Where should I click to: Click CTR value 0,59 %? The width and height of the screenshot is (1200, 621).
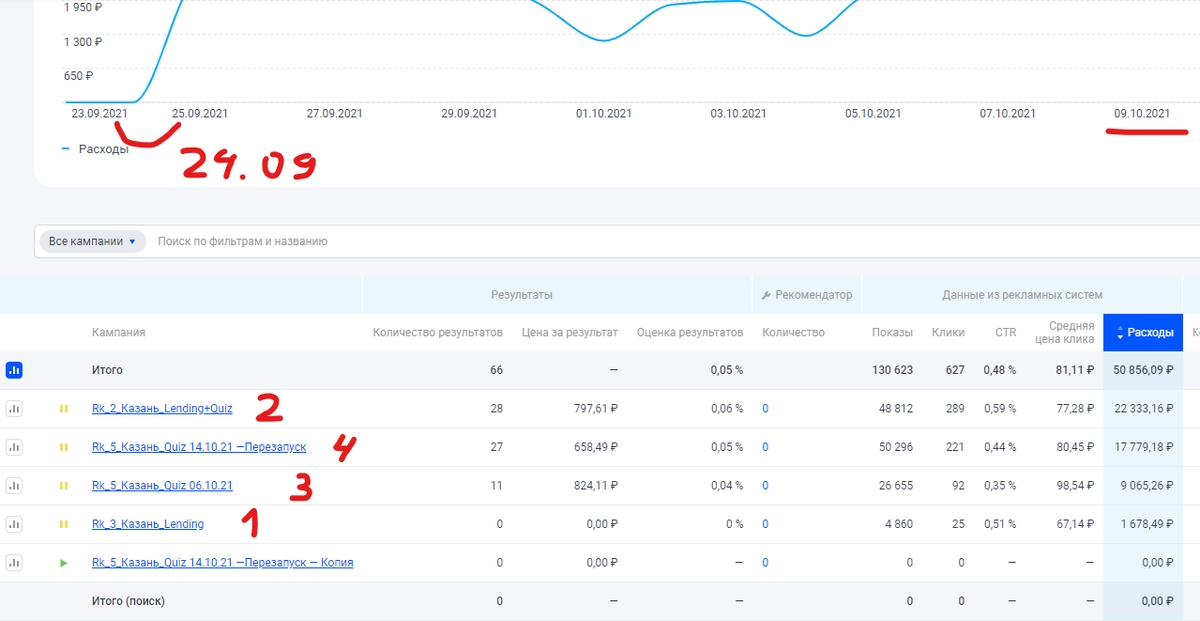click(x=998, y=409)
